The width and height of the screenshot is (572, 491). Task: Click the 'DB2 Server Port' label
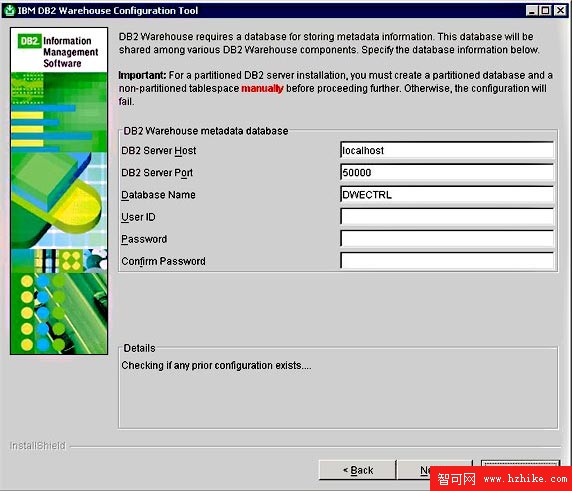[x=157, y=173]
